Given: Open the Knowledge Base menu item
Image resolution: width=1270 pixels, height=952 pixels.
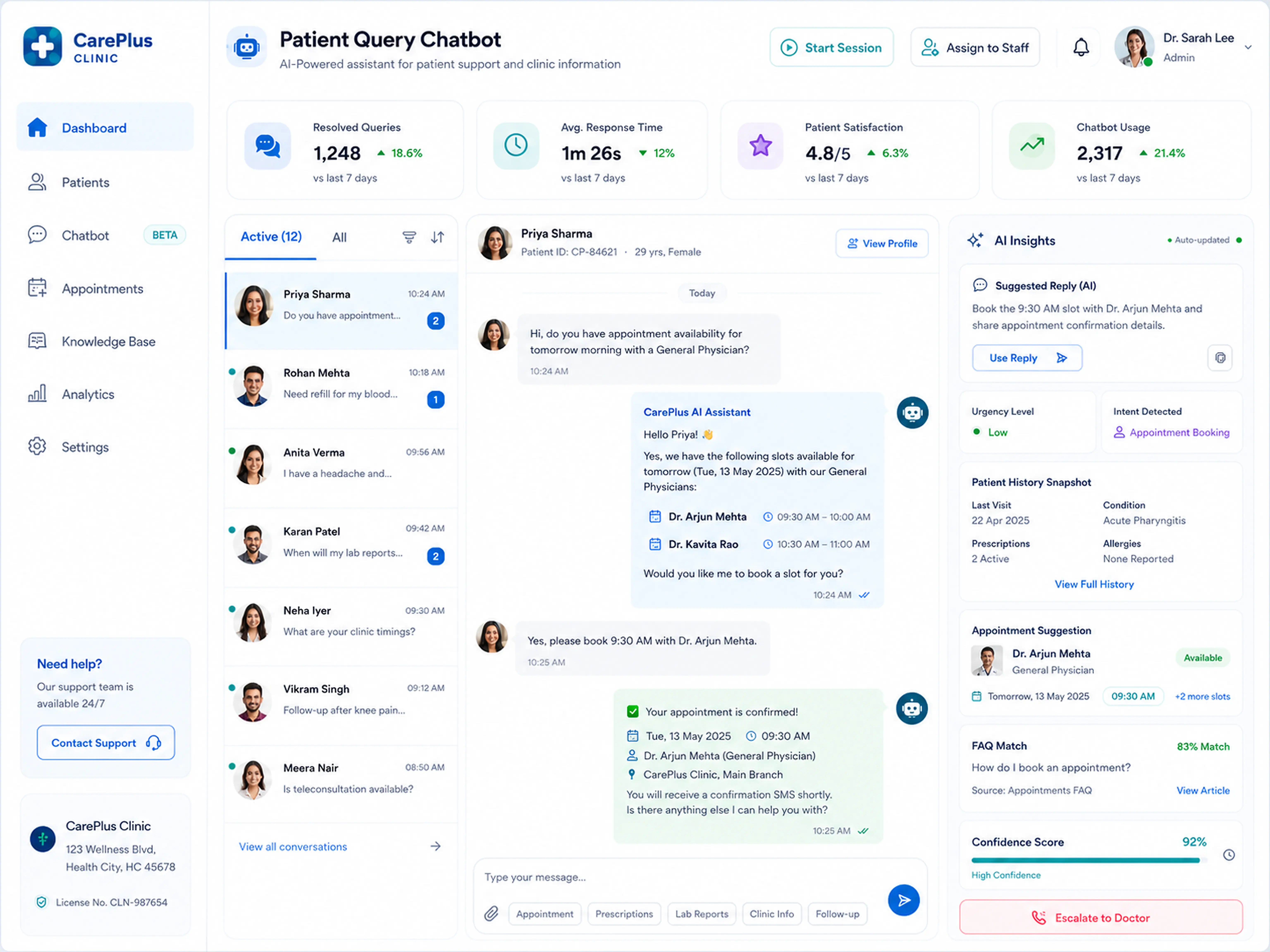Looking at the screenshot, I should click(105, 342).
